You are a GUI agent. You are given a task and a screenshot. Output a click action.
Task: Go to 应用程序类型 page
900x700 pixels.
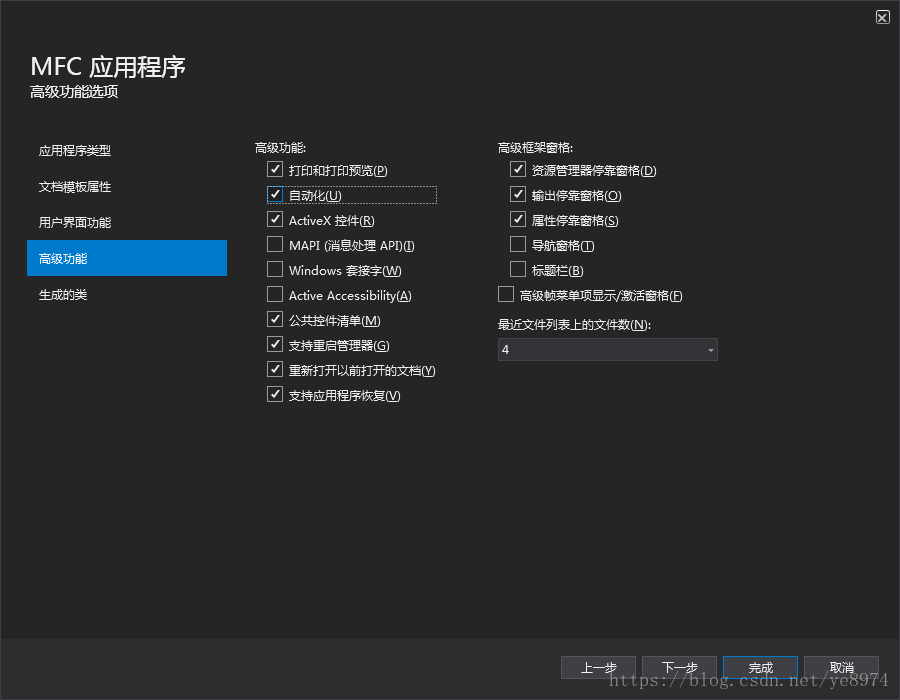click(x=127, y=150)
